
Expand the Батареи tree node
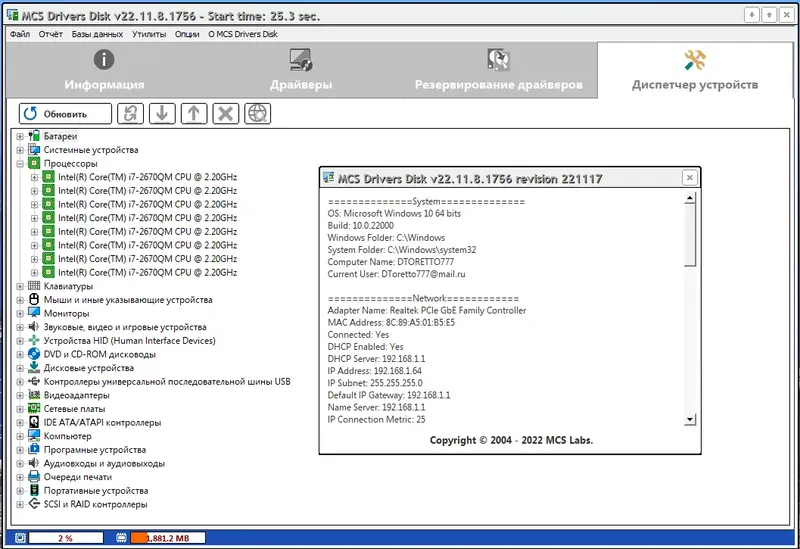(20, 136)
